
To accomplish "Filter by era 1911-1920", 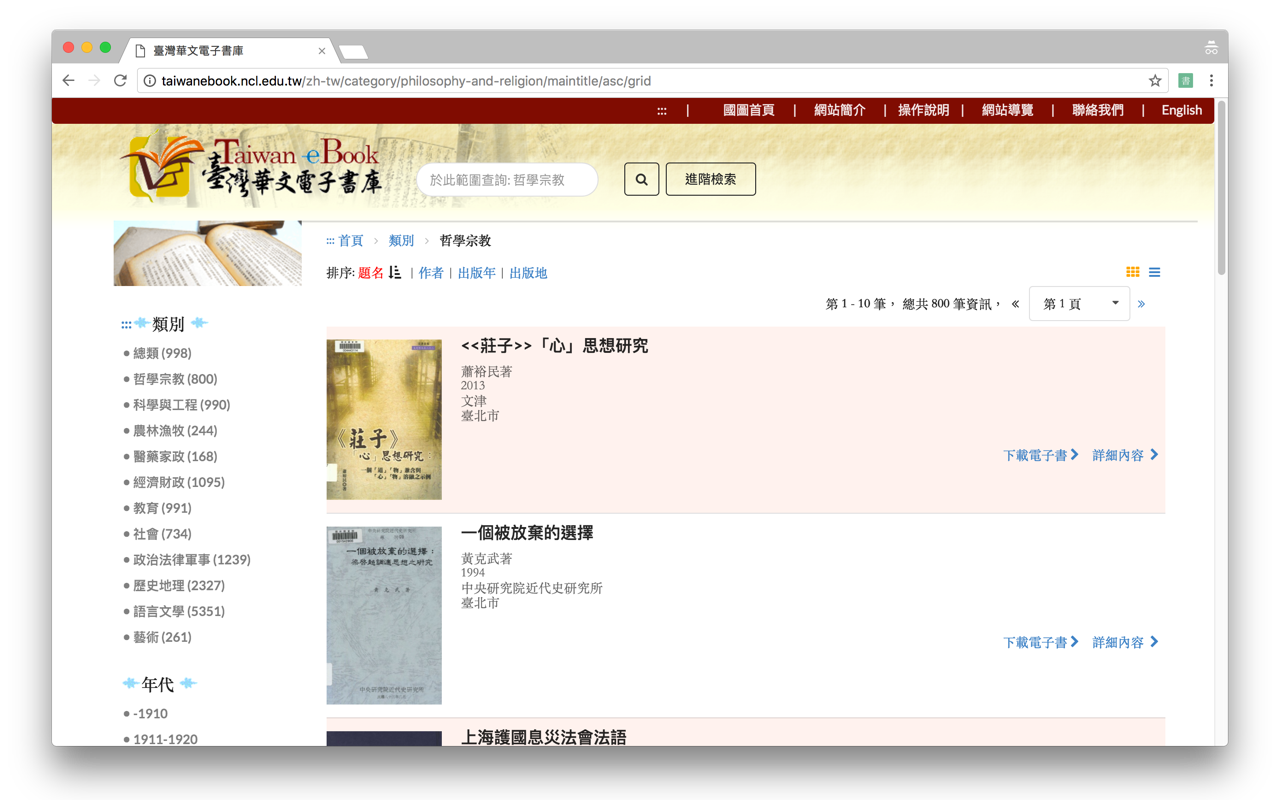I will pos(165,739).
